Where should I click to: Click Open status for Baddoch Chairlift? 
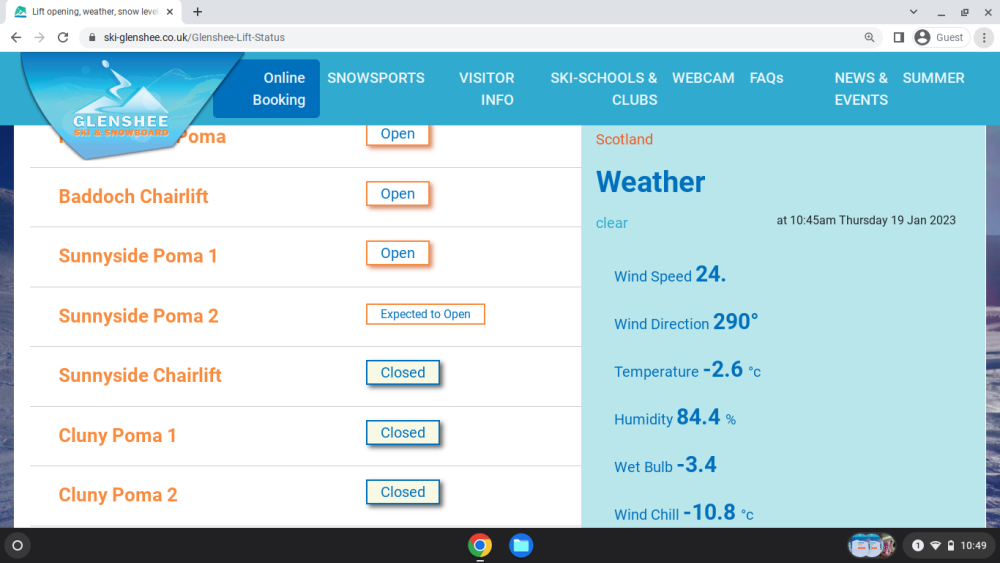(397, 194)
